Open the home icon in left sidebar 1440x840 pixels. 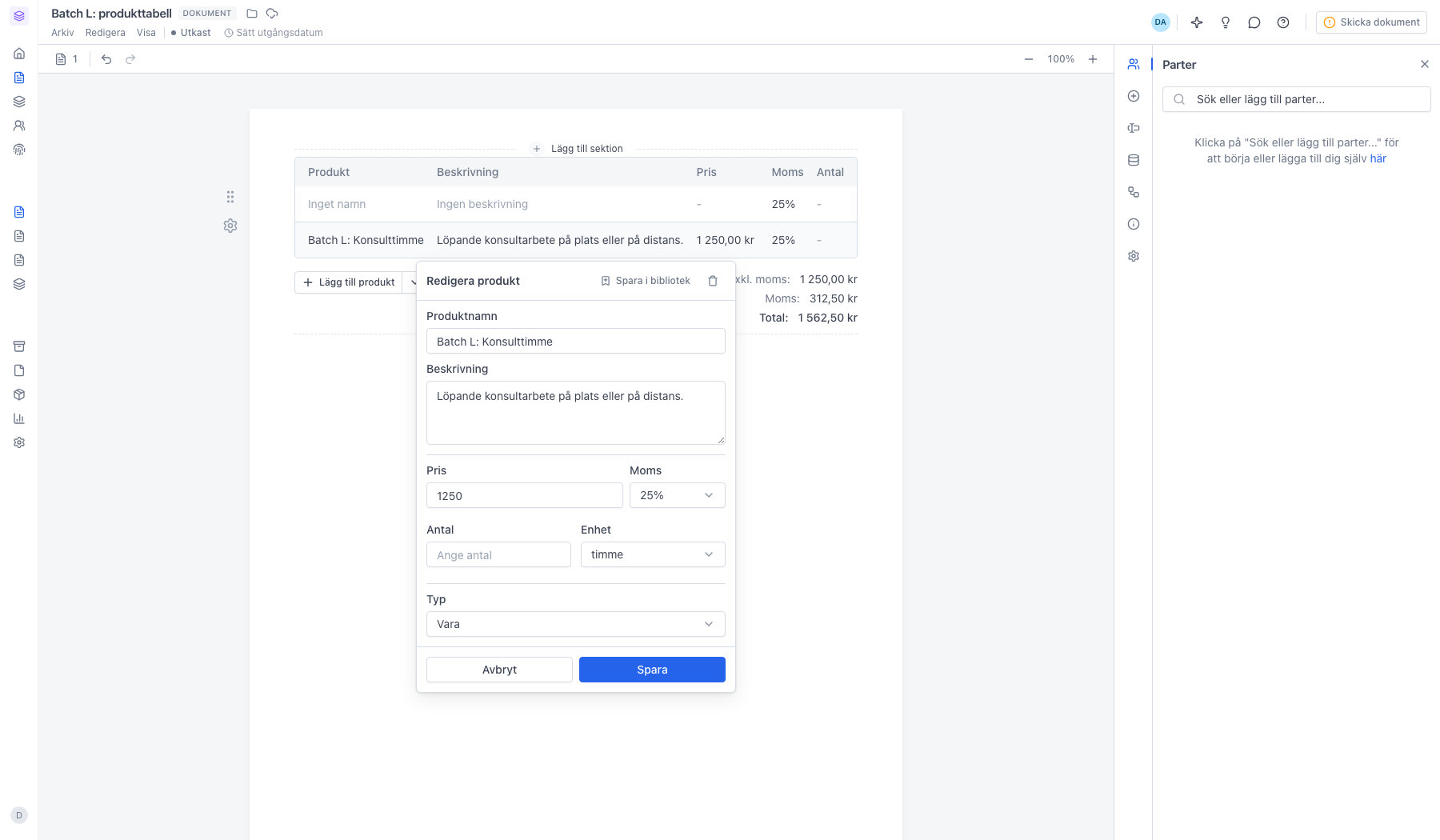pos(19,54)
